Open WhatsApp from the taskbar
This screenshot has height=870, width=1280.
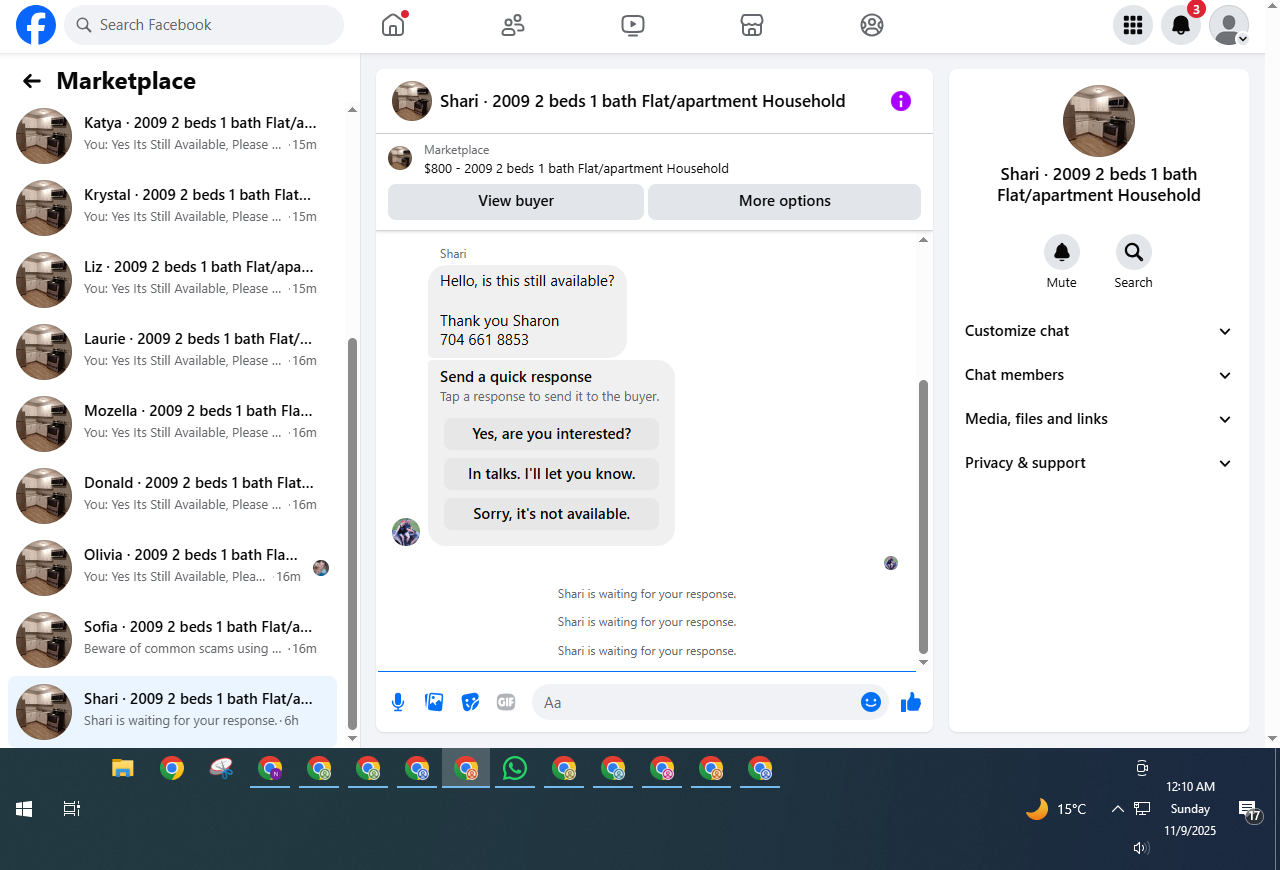coord(515,768)
